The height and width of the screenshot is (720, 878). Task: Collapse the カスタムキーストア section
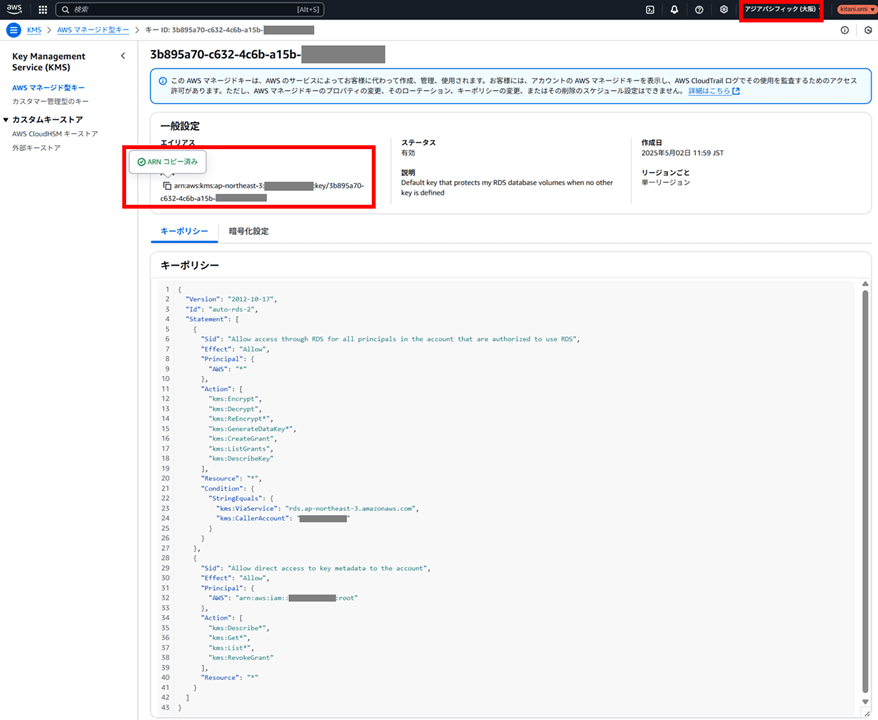(6, 120)
